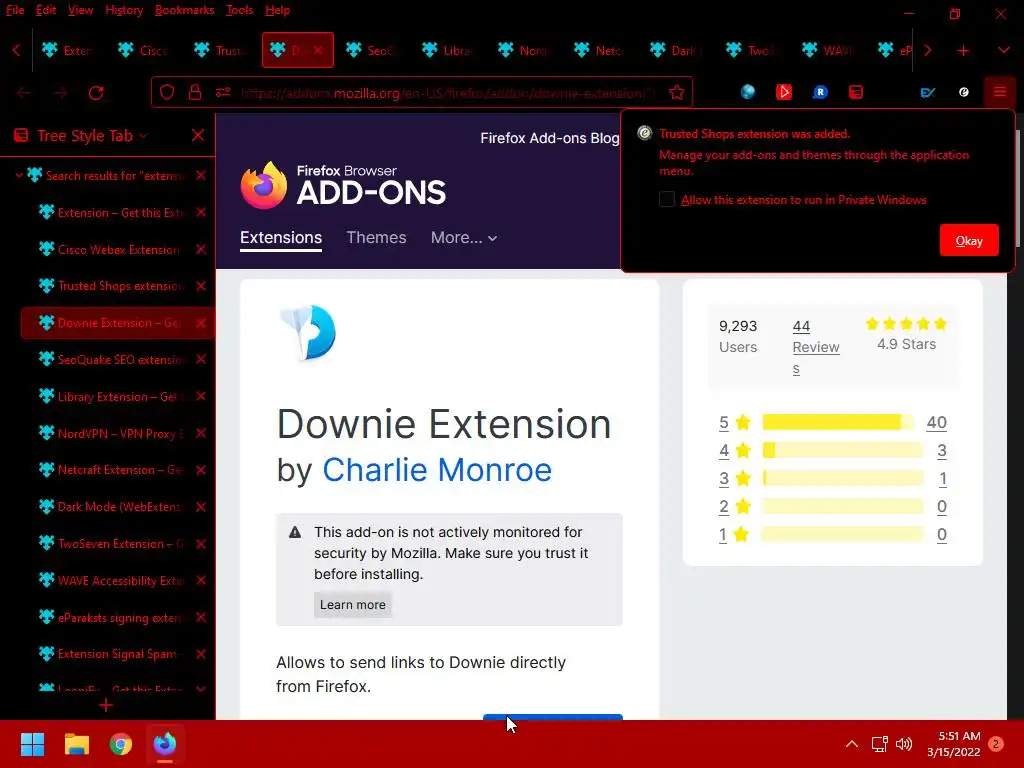Click the Firefox taskbar icon
The width and height of the screenshot is (1024, 768).
tap(165, 744)
